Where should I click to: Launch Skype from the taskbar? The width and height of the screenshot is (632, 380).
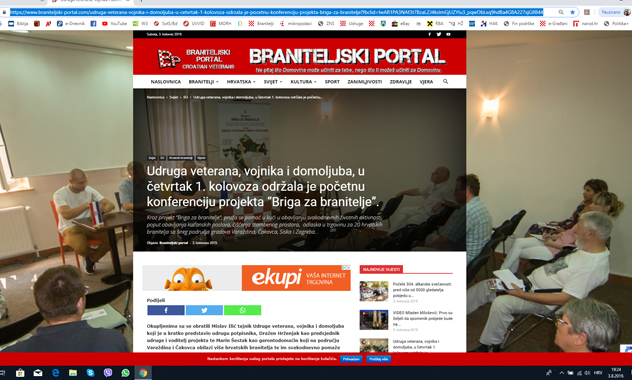[x=90, y=373]
